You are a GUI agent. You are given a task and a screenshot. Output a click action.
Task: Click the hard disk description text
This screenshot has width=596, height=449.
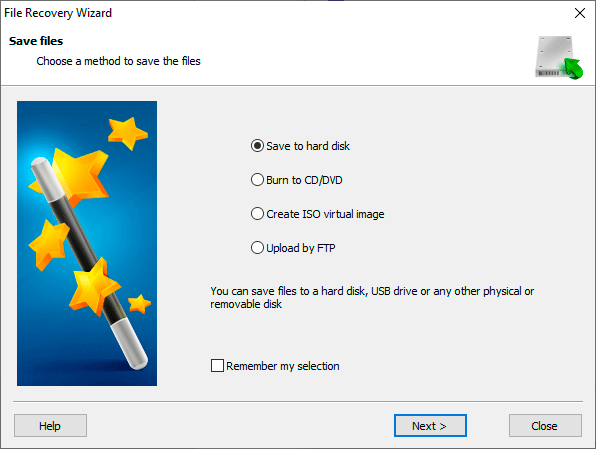tap(372, 297)
